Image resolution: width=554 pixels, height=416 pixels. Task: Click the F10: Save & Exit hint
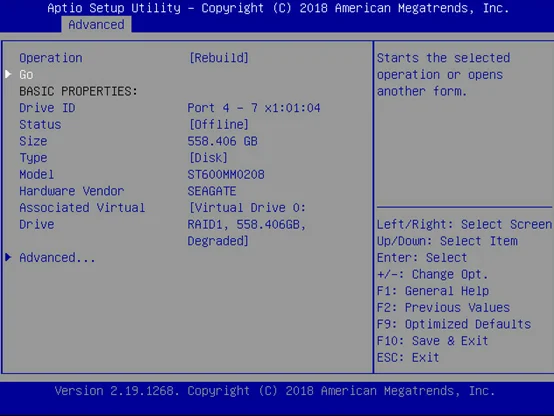[432, 341]
